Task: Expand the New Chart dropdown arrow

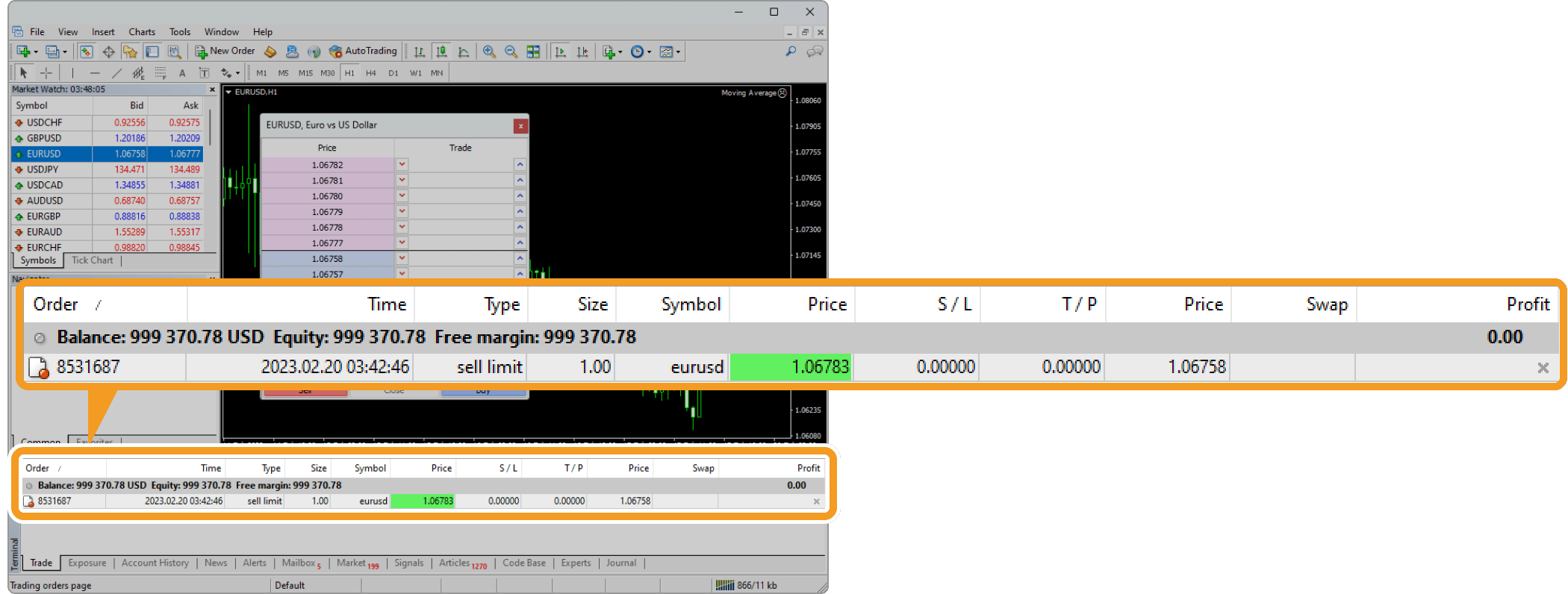Action: [x=36, y=52]
